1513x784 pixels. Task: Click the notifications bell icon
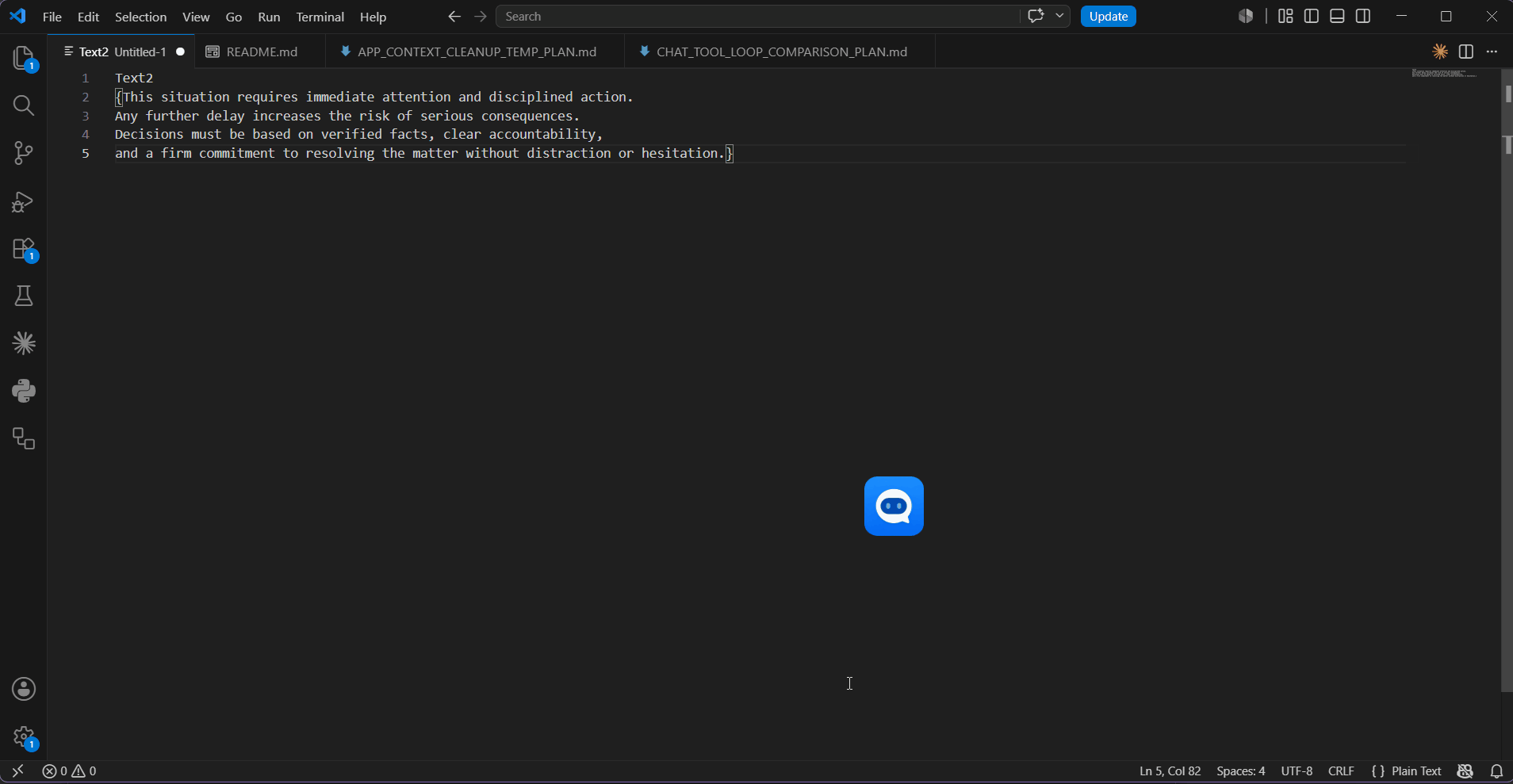pyautogui.click(x=1496, y=771)
